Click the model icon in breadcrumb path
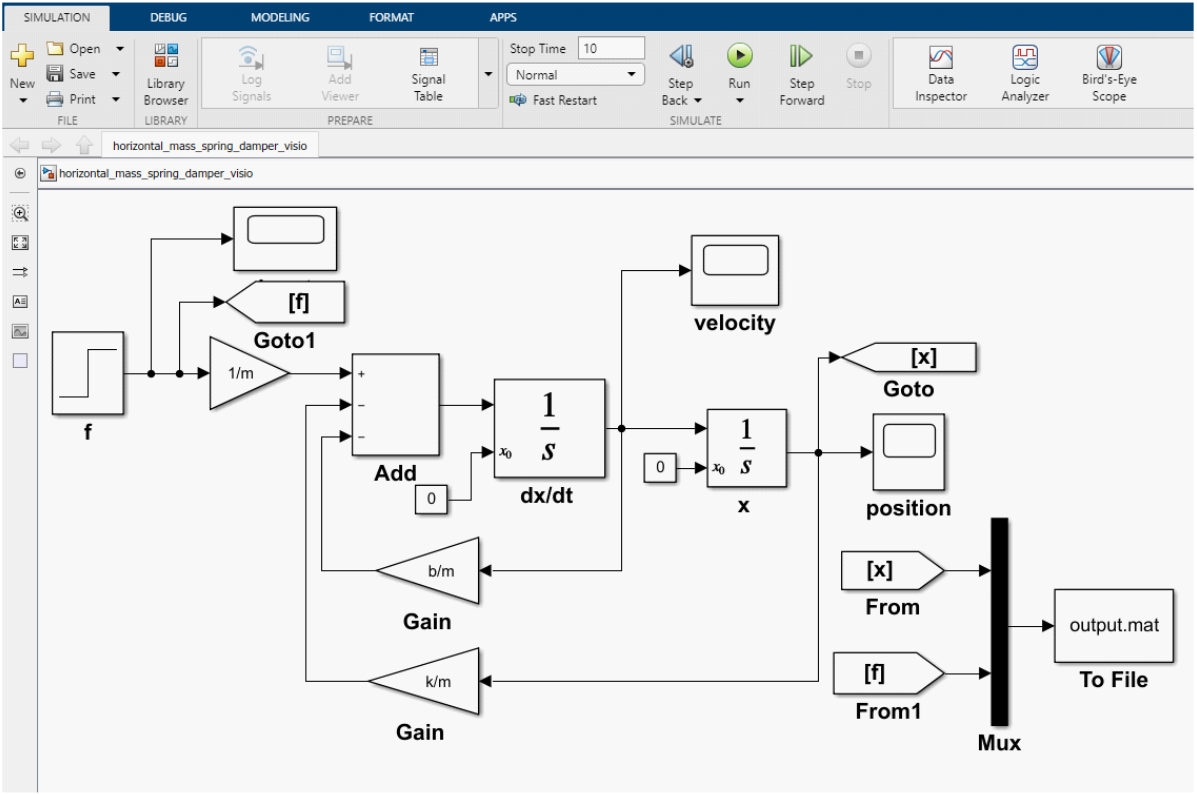 (x=49, y=173)
